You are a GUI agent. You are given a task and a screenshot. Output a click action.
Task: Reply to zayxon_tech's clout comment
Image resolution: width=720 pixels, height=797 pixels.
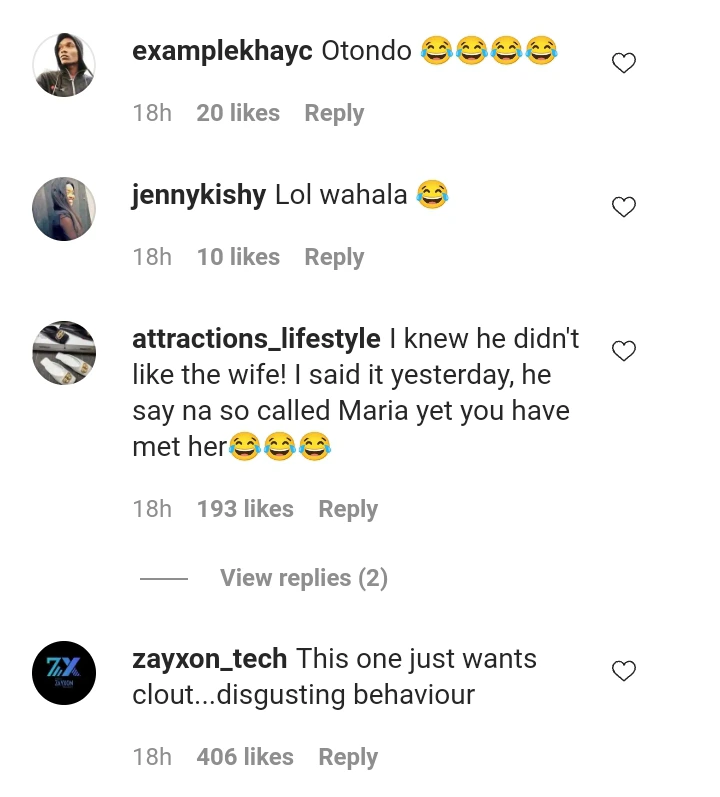tap(348, 757)
